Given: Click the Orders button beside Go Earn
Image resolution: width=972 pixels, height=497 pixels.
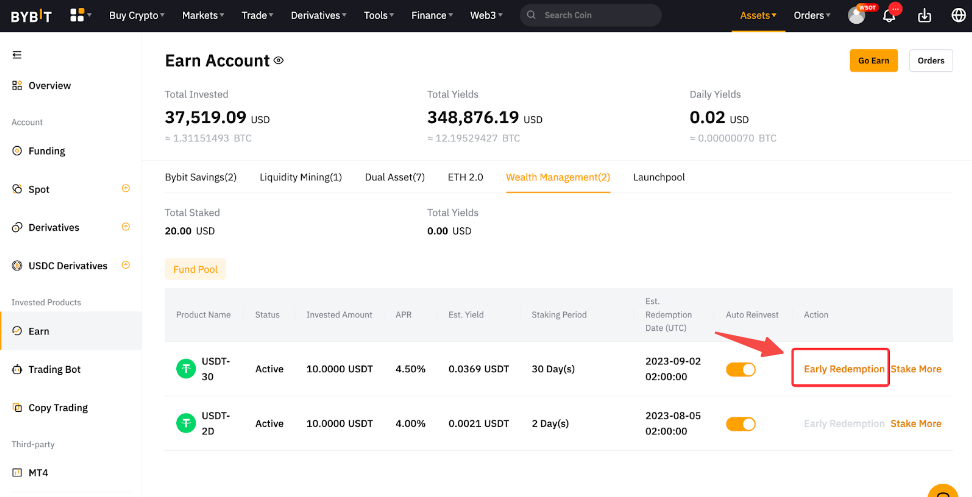Looking at the screenshot, I should pos(930,61).
